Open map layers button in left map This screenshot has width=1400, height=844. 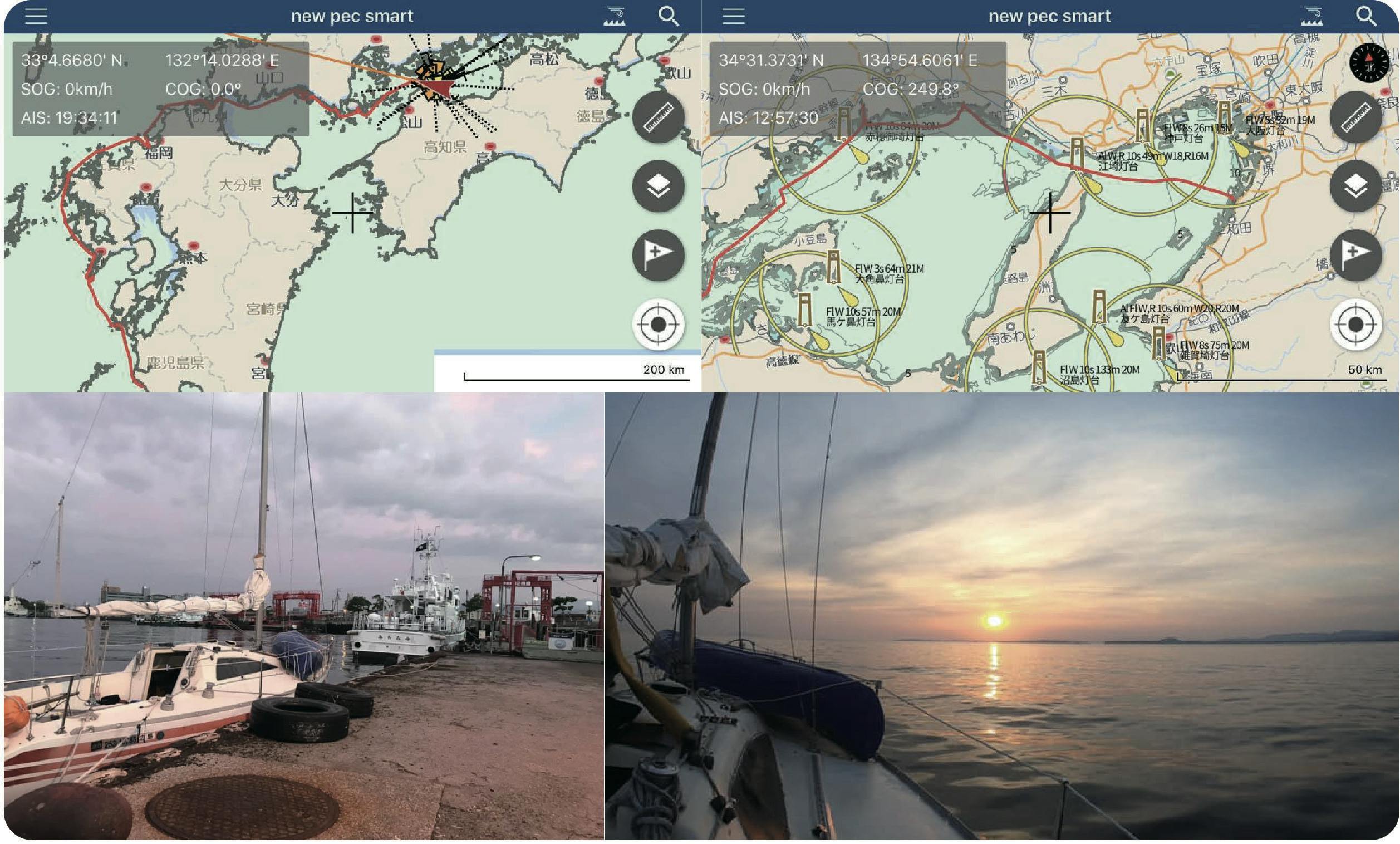pos(658,186)
